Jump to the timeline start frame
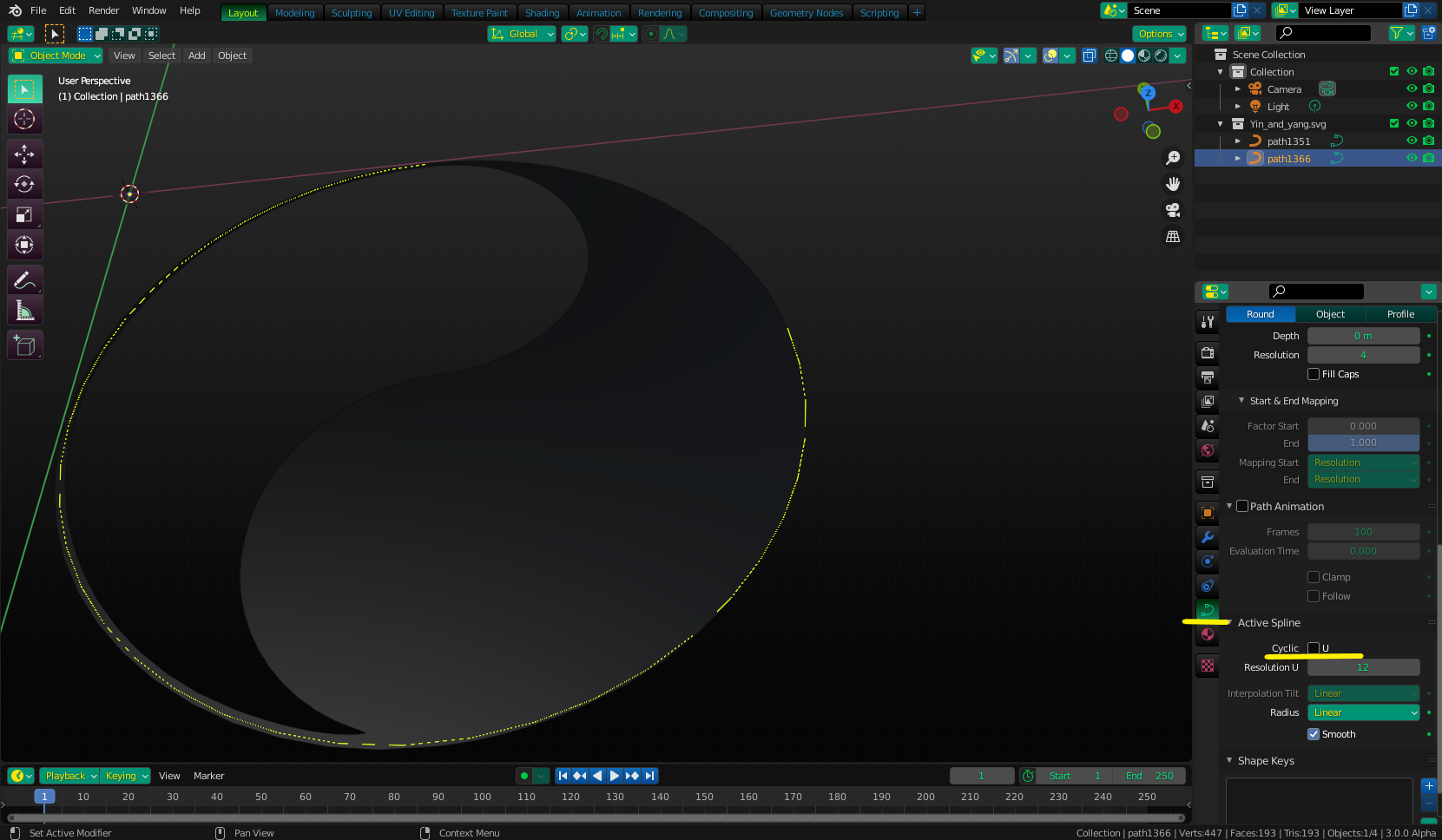Viewport: 1442px width, 840px height. point(563,776)
